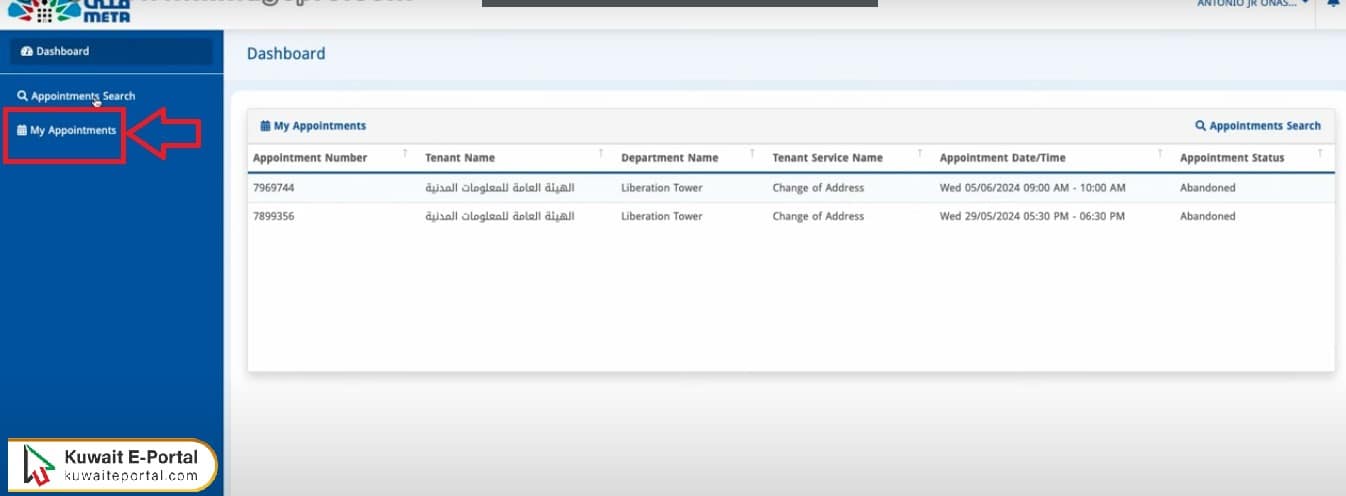Sort by Appointment Date/Time column arrow

tap(1160, 153)
